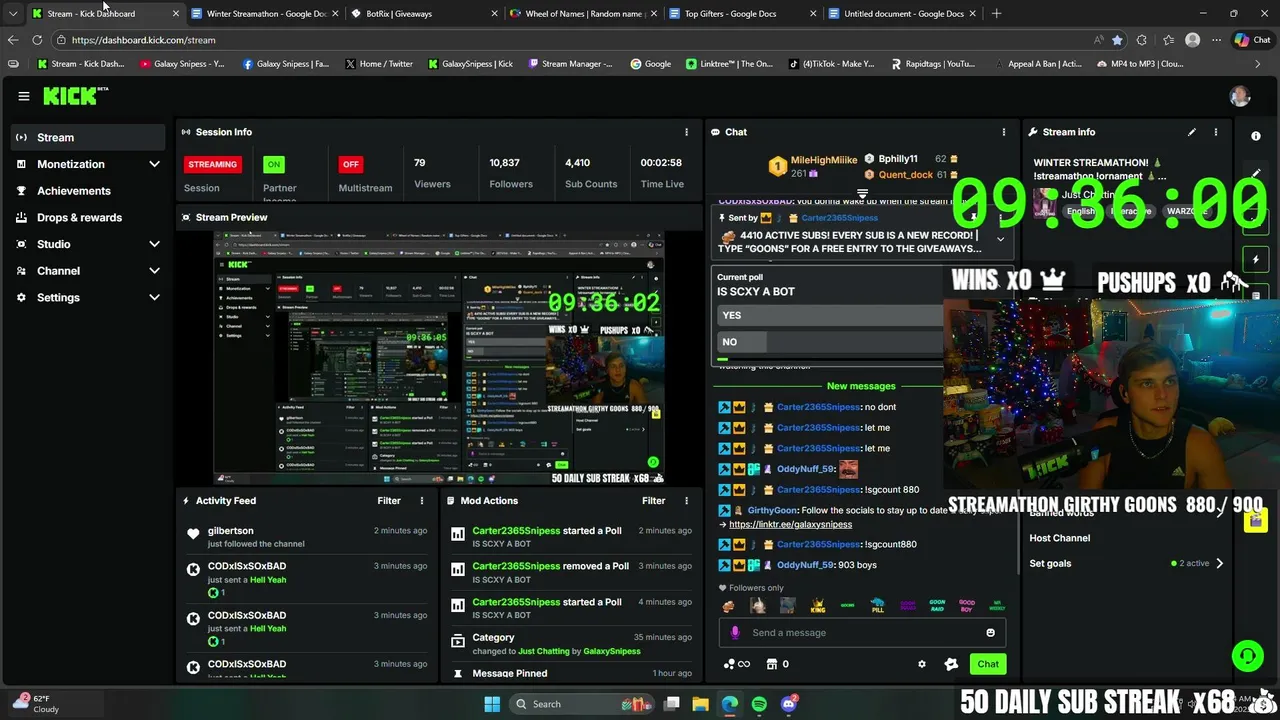
Task: Open Chat panel three-dot menu
Action: (x=1004, y=132)
